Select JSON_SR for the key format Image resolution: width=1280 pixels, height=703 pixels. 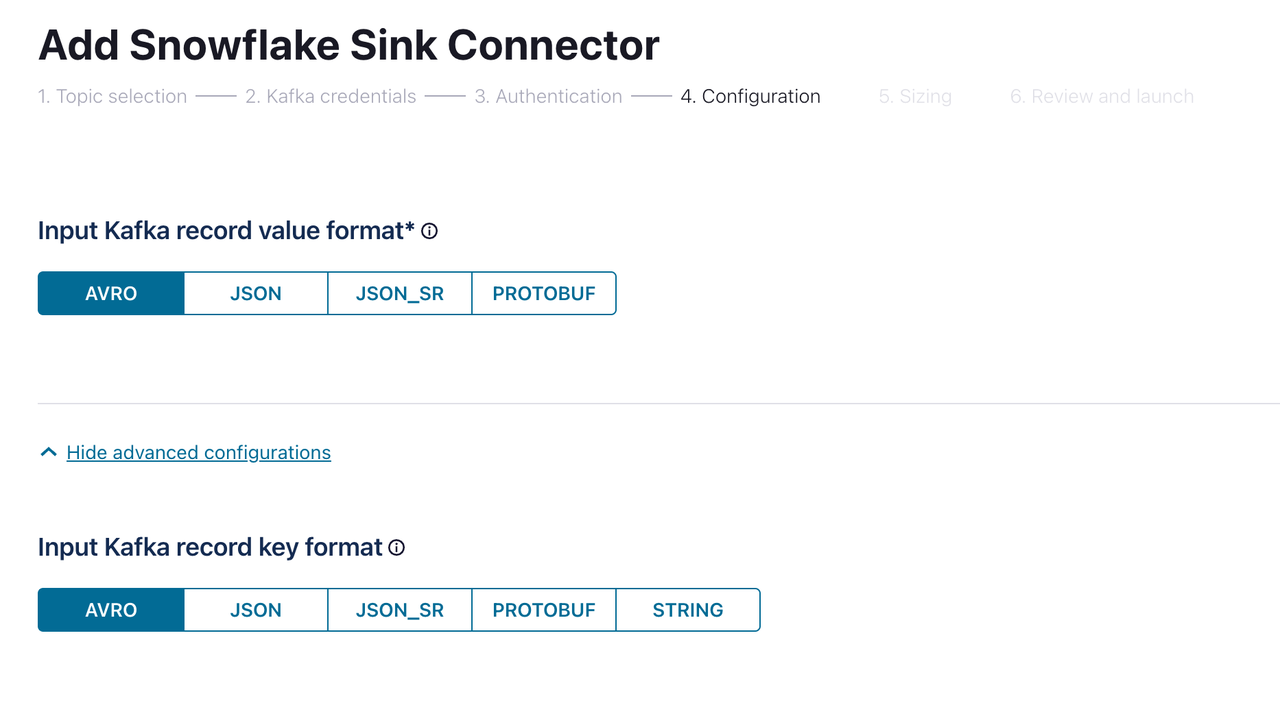point(399,609)
